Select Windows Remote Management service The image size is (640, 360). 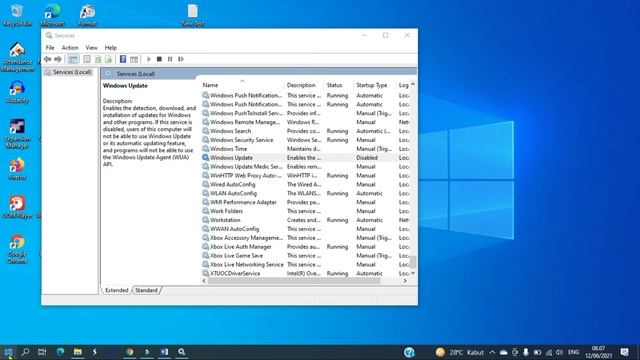(x=306, y=122)
